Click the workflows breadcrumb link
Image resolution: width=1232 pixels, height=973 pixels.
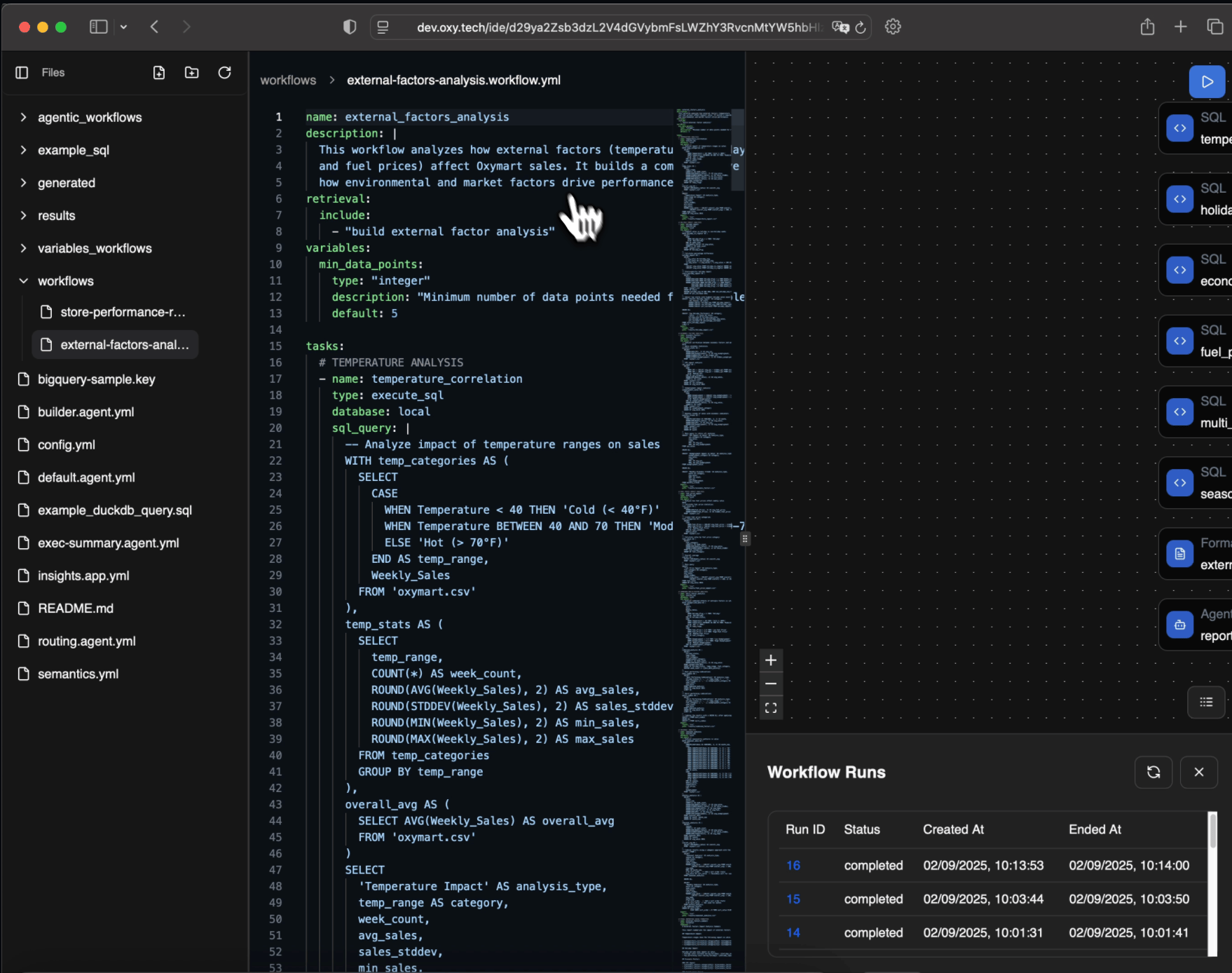pos(288,81)
